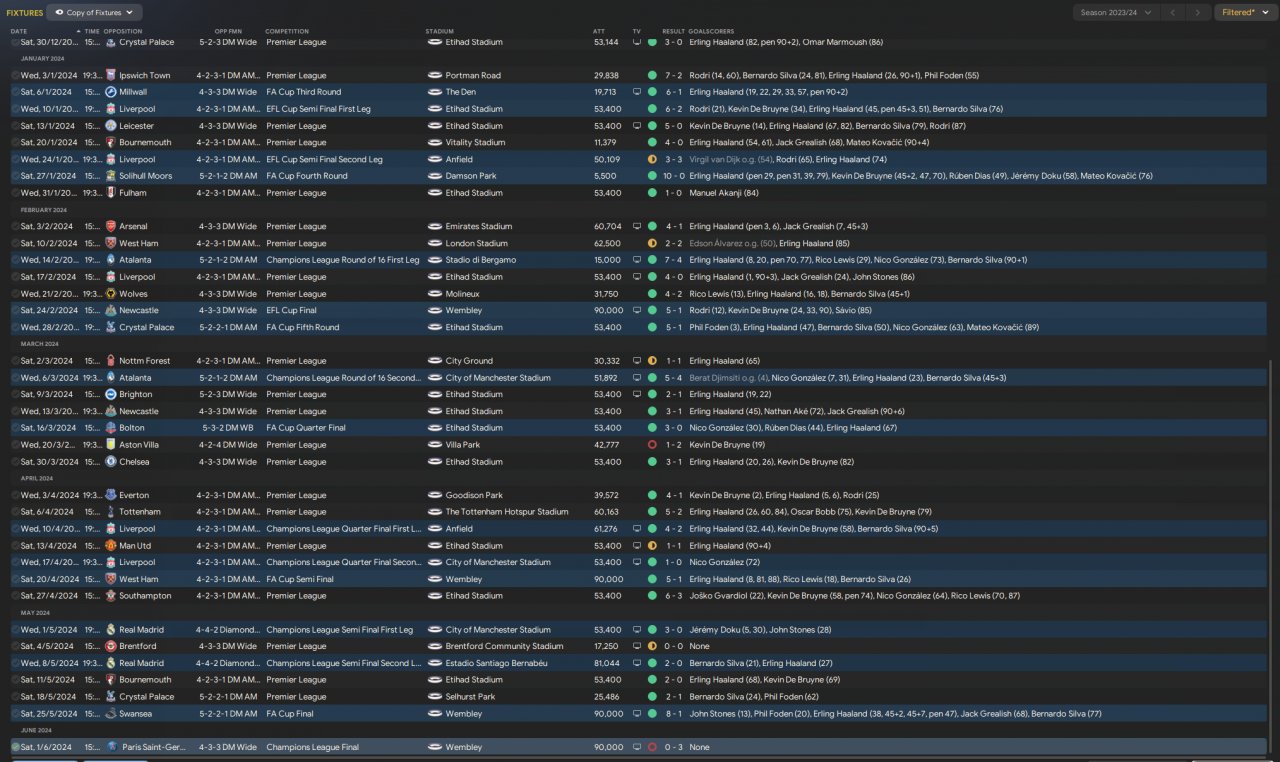The width and height of the screenshot is (1280, 762).
Task: Click the TV icon on the Millwall fixture
Action: [637, 92]
